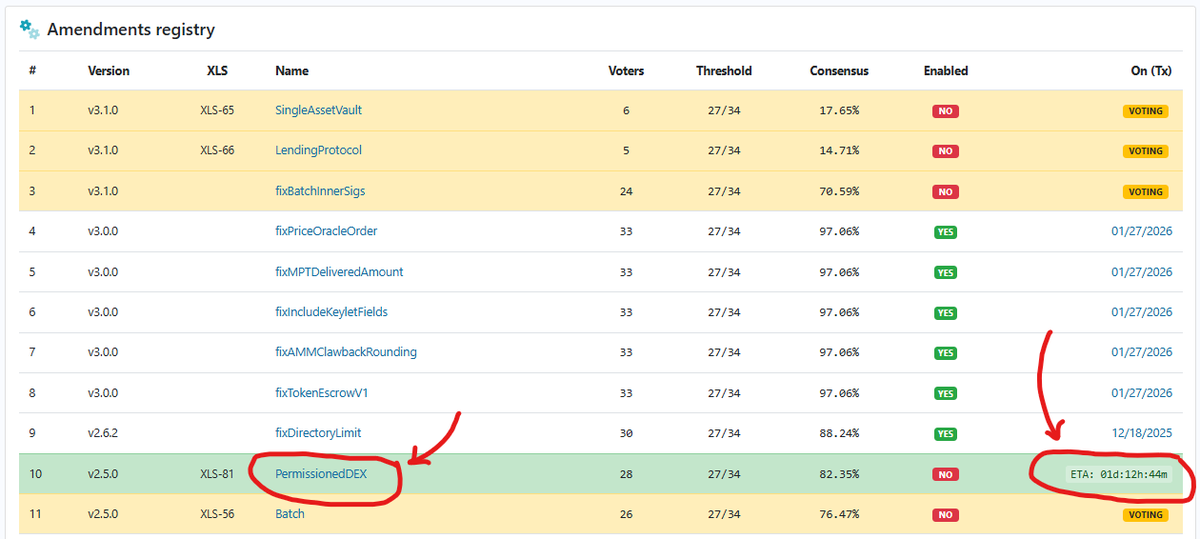Click the VOTING badge in LendingProtocol row

click(1145, 151)
